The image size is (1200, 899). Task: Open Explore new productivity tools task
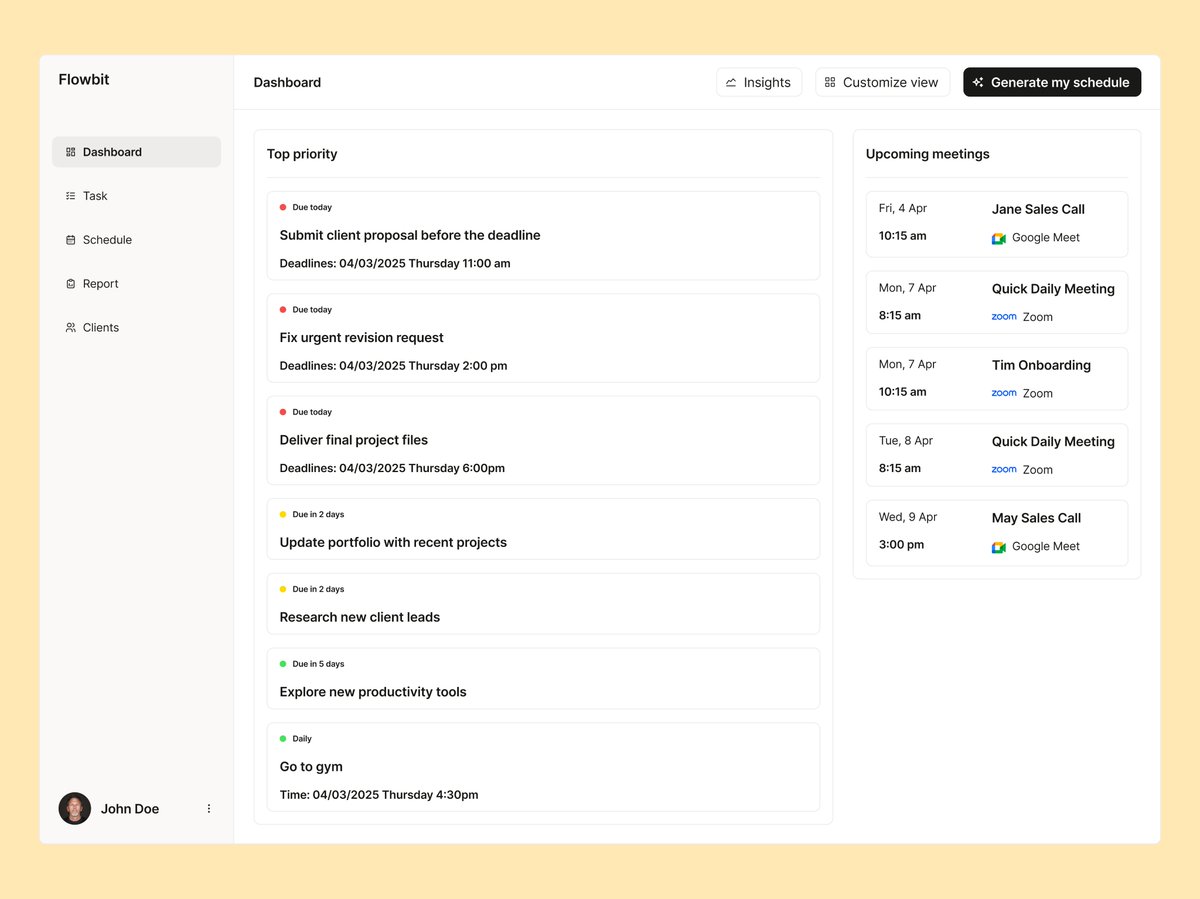click(x=543, y=679)
